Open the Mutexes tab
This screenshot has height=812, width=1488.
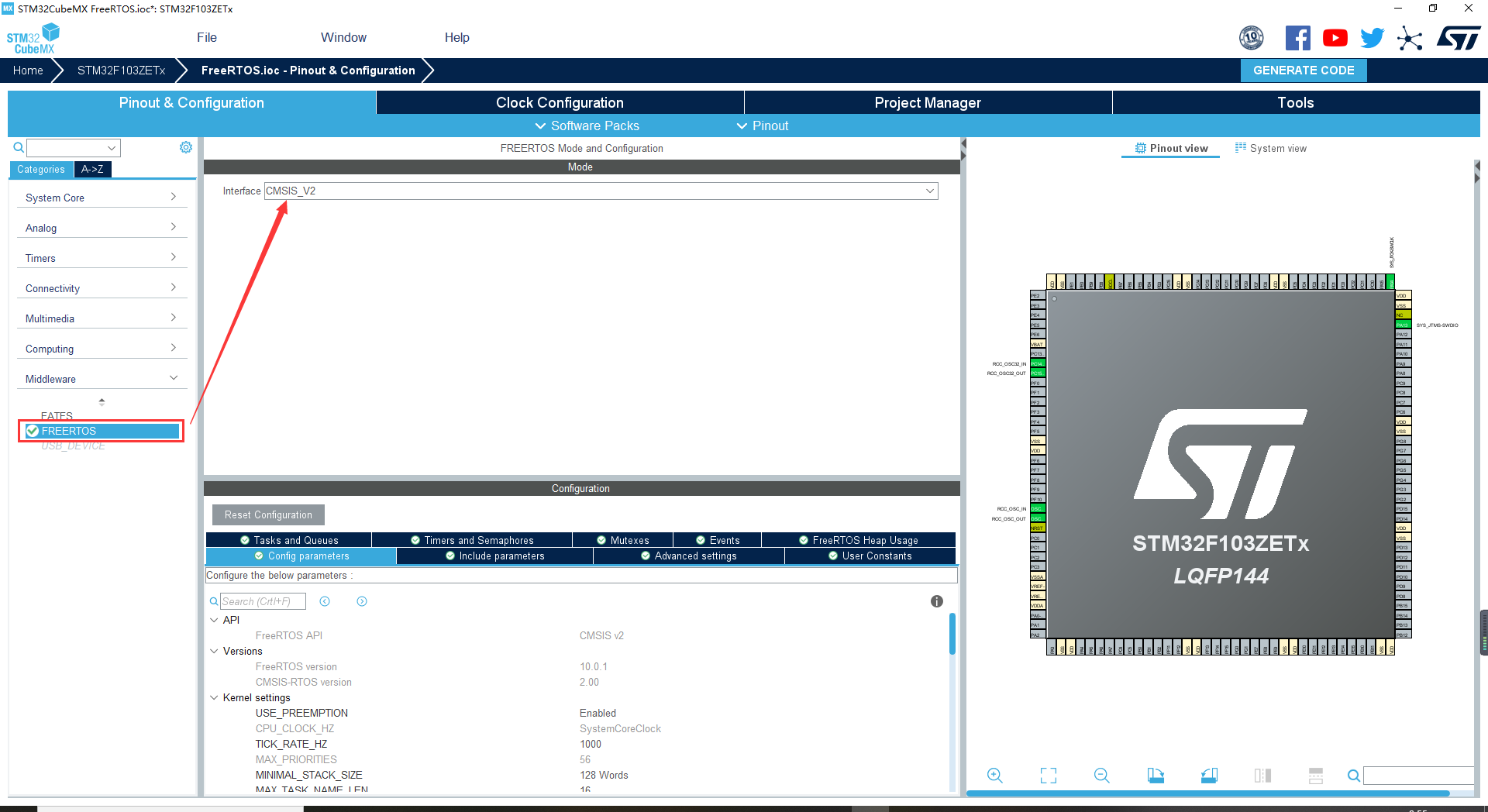(622, 540)
